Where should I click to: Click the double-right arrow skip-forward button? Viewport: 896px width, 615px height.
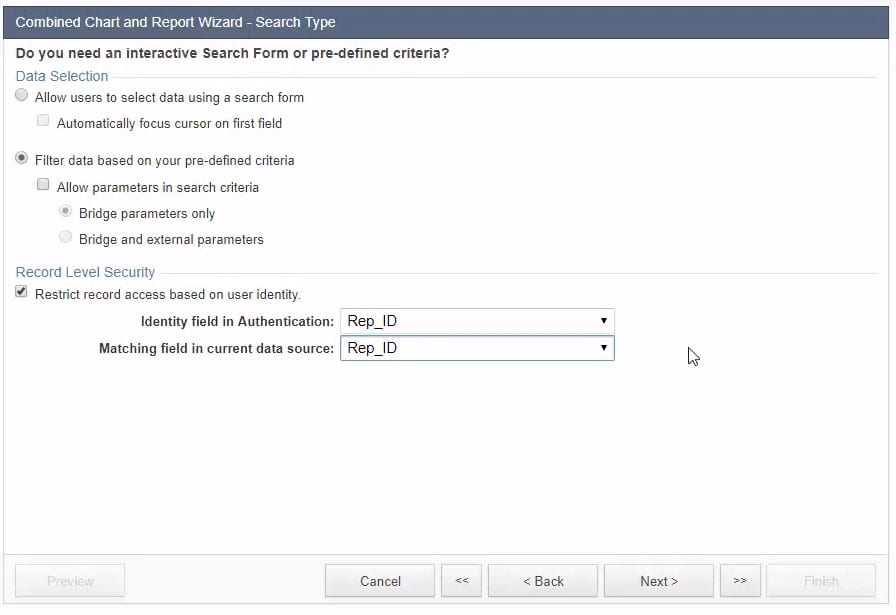pos(740,581)
